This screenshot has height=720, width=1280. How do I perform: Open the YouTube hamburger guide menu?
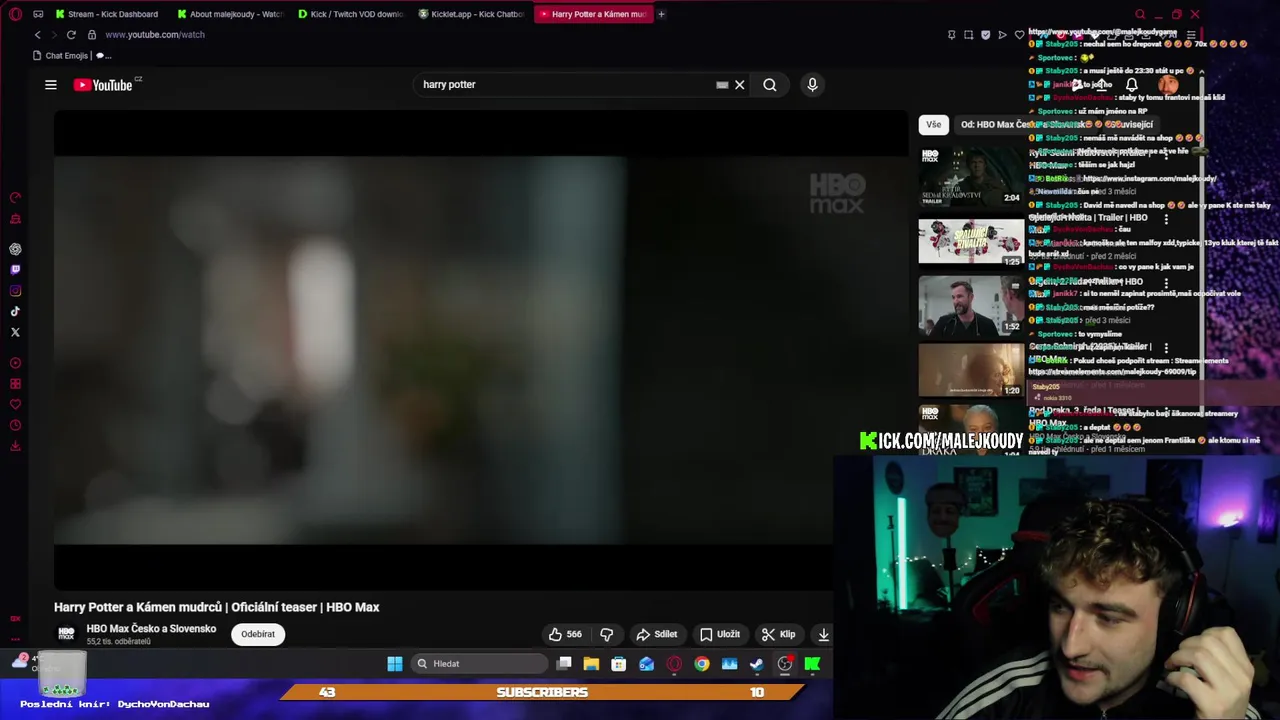[x=51, y=85]
